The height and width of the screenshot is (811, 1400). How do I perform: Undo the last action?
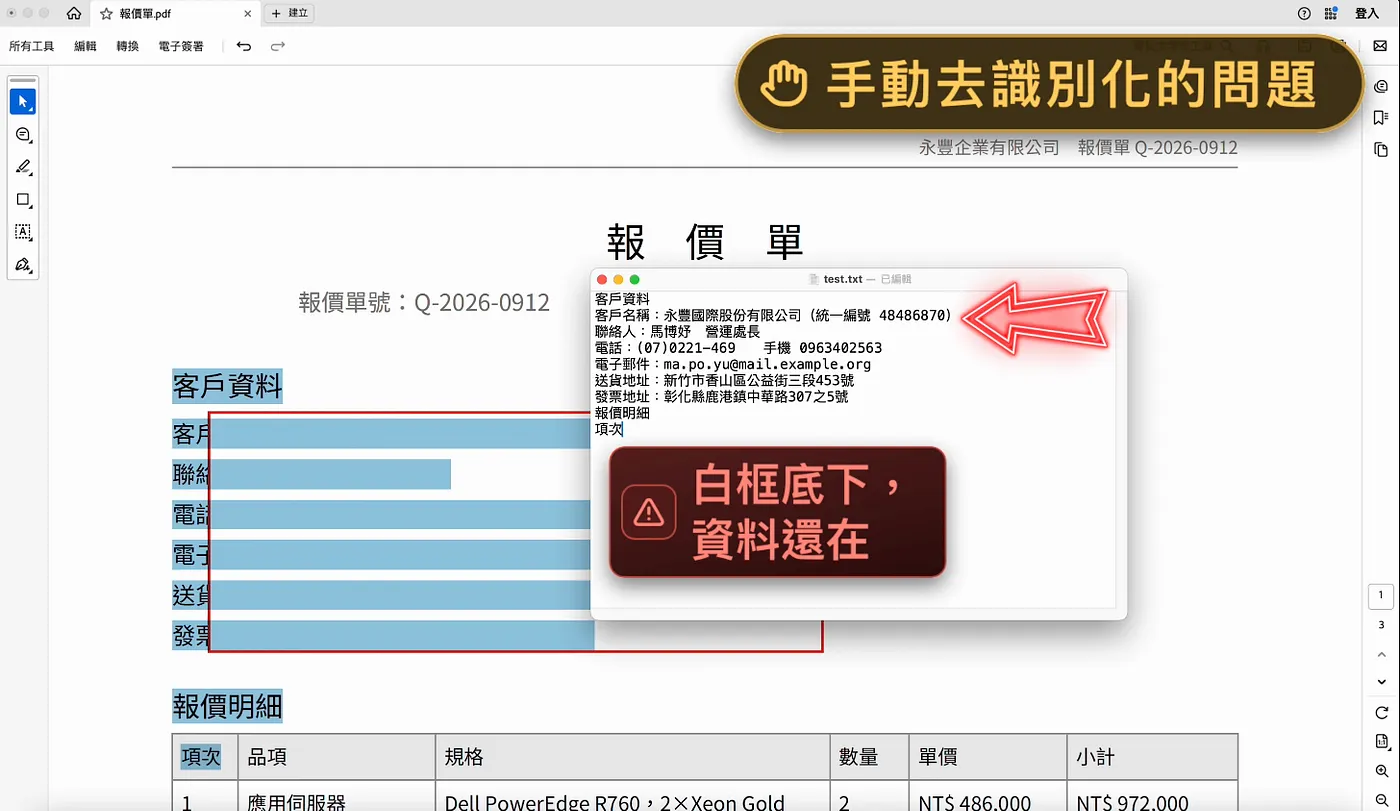[244, 46]
